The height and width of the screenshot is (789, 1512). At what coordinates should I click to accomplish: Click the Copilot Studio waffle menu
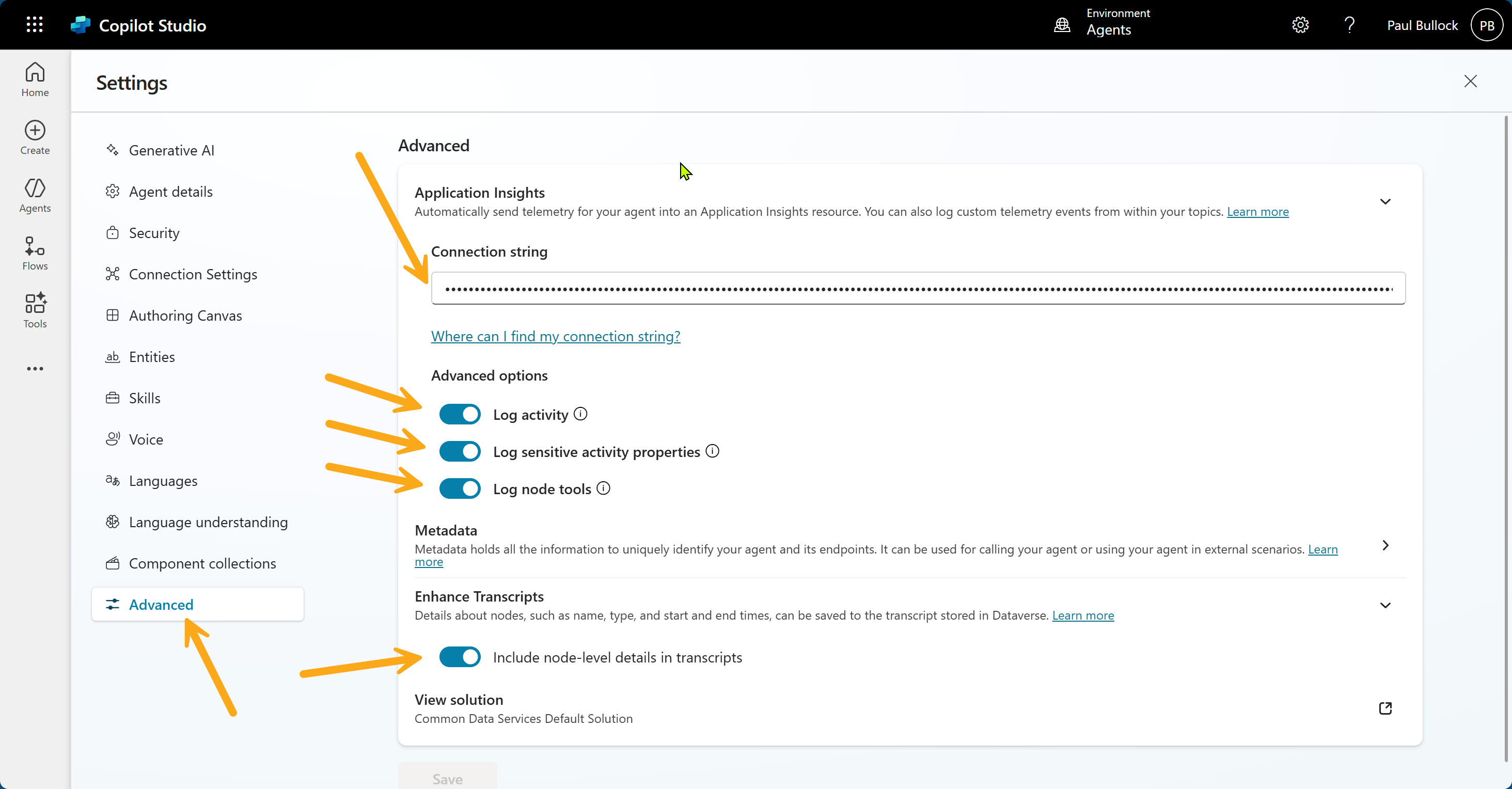(34, 24)
